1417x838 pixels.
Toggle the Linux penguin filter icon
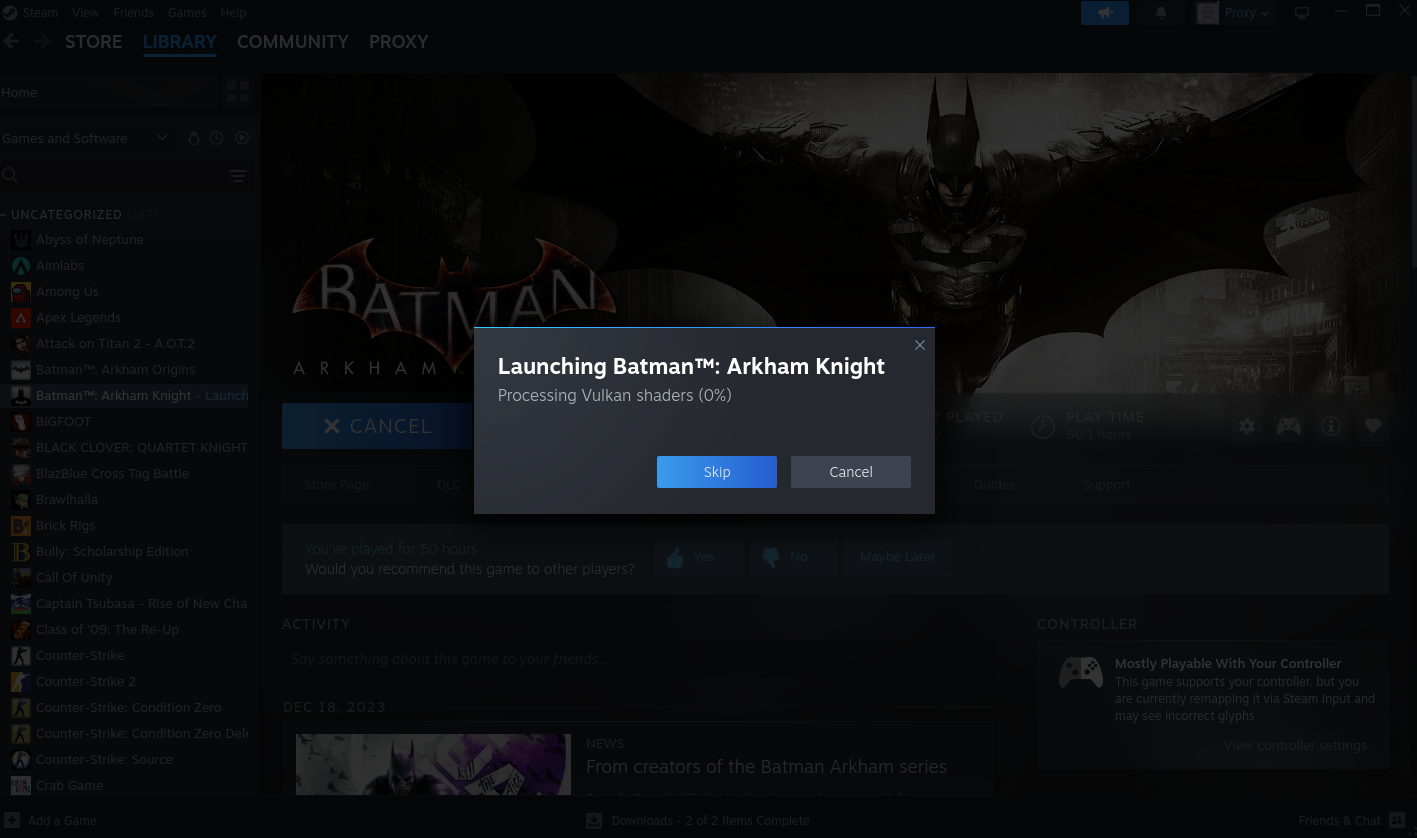tap(194, 138)
